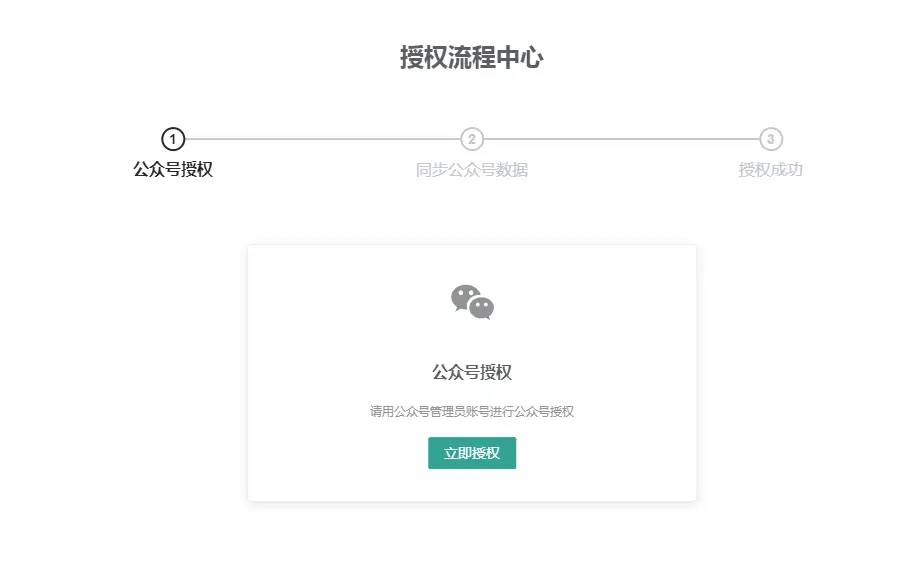
Task: Click the 授权成功 step label
Action: click(770, 170)
